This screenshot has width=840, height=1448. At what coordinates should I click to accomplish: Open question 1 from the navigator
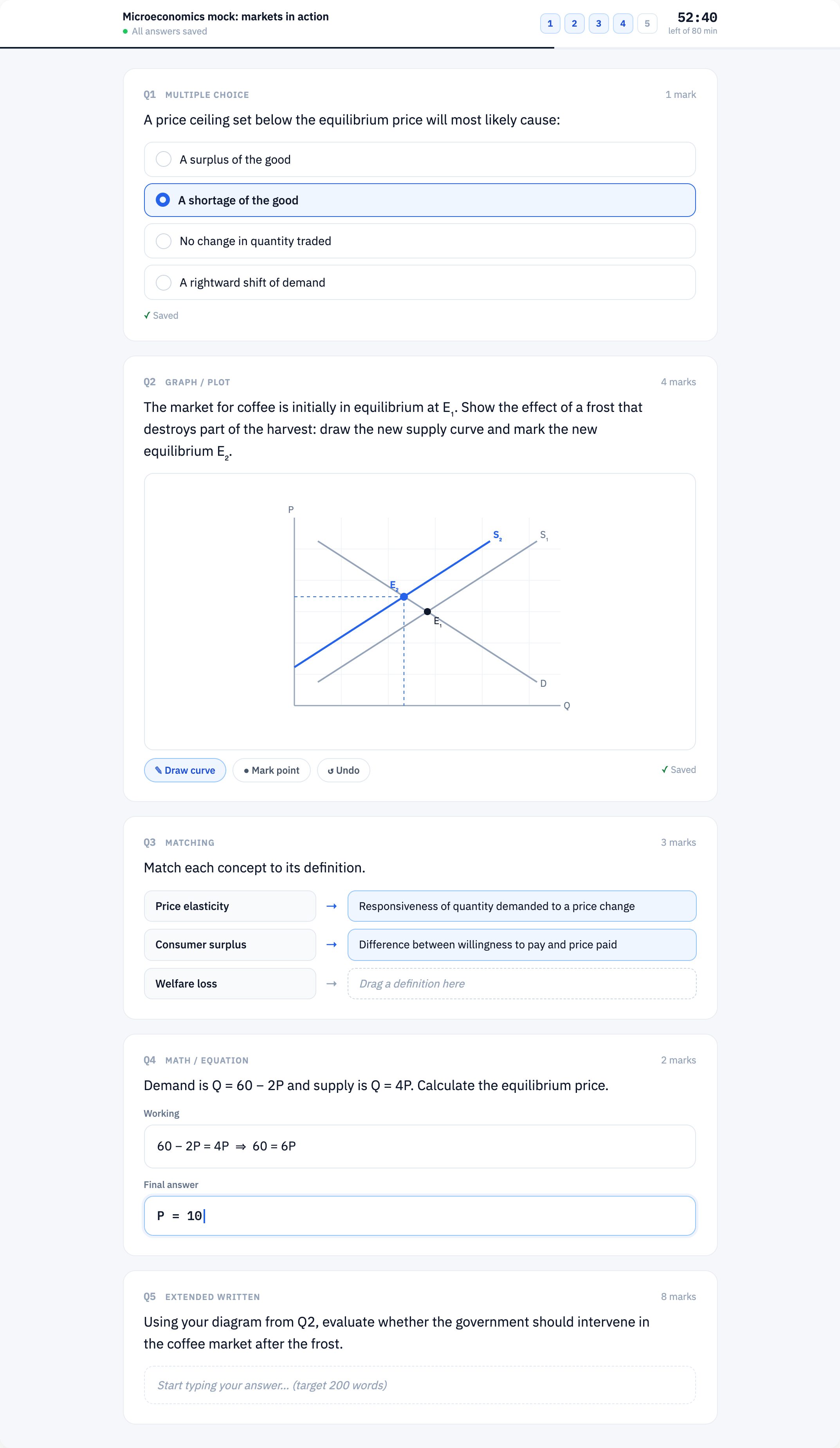tap(550, 23)
